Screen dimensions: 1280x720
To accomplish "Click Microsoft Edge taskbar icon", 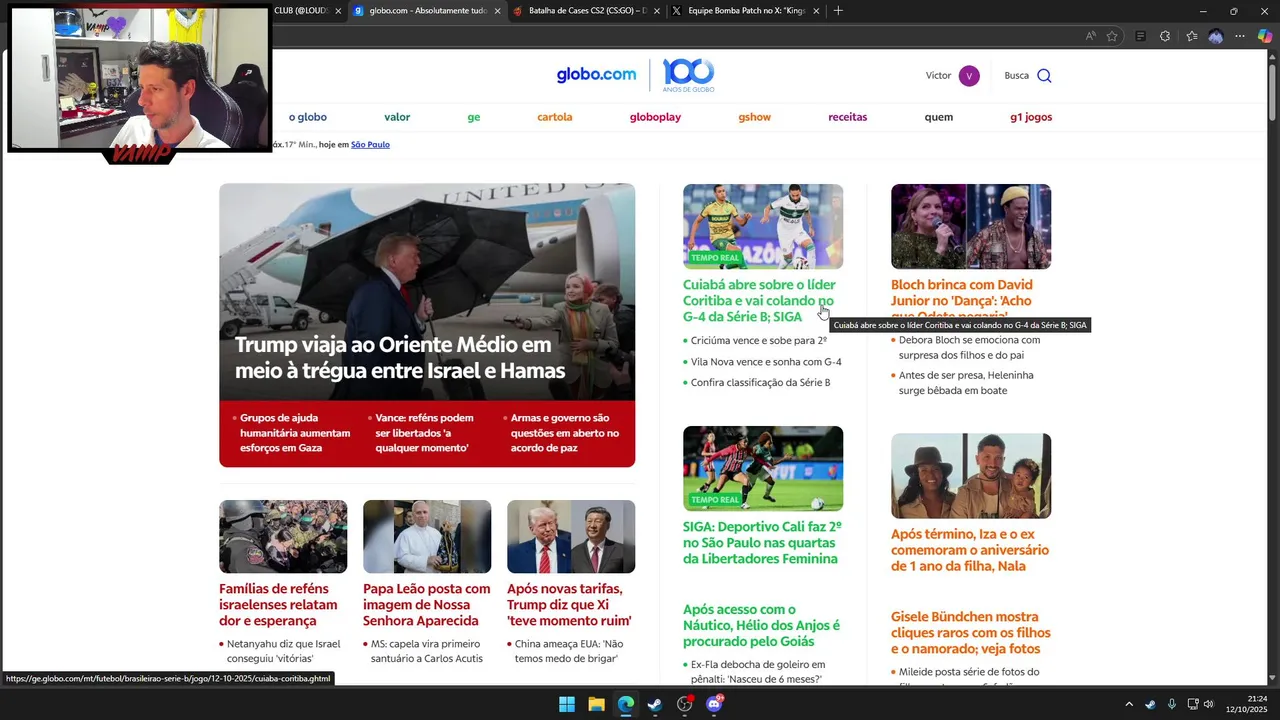I will tap(625, 704).
